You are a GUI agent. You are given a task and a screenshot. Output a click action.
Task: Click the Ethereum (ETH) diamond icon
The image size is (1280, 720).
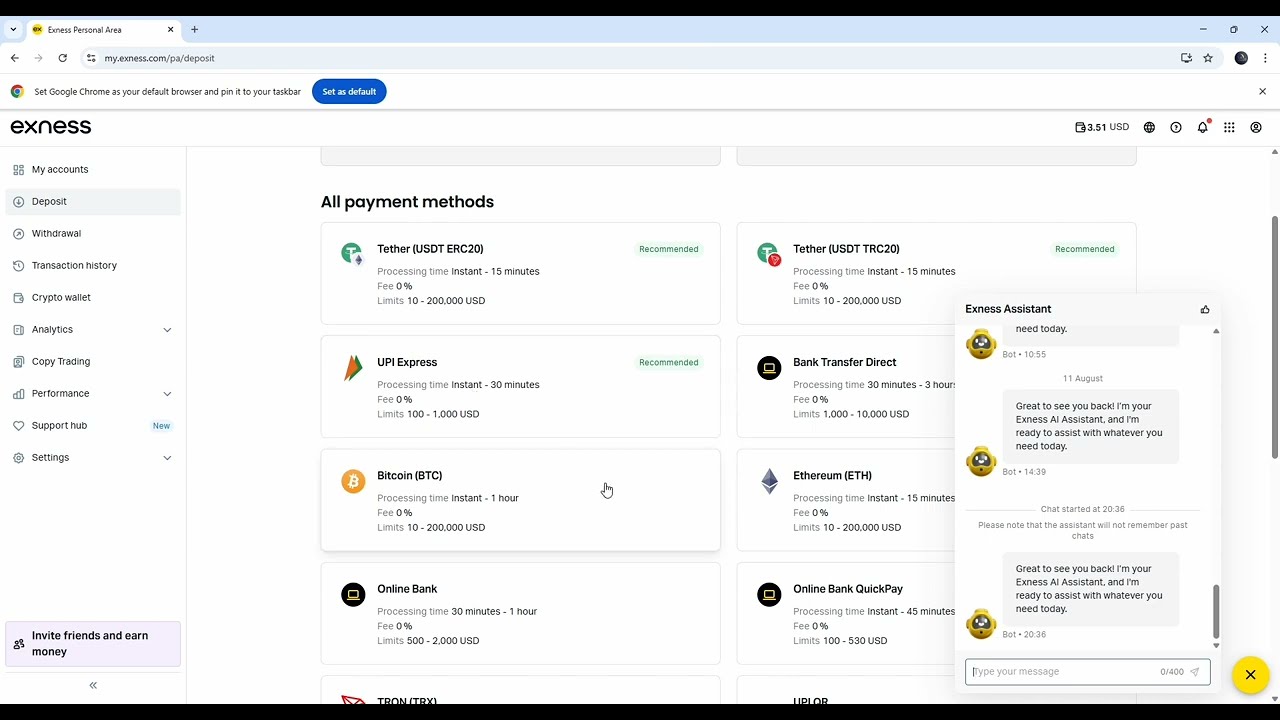[769, 481]
